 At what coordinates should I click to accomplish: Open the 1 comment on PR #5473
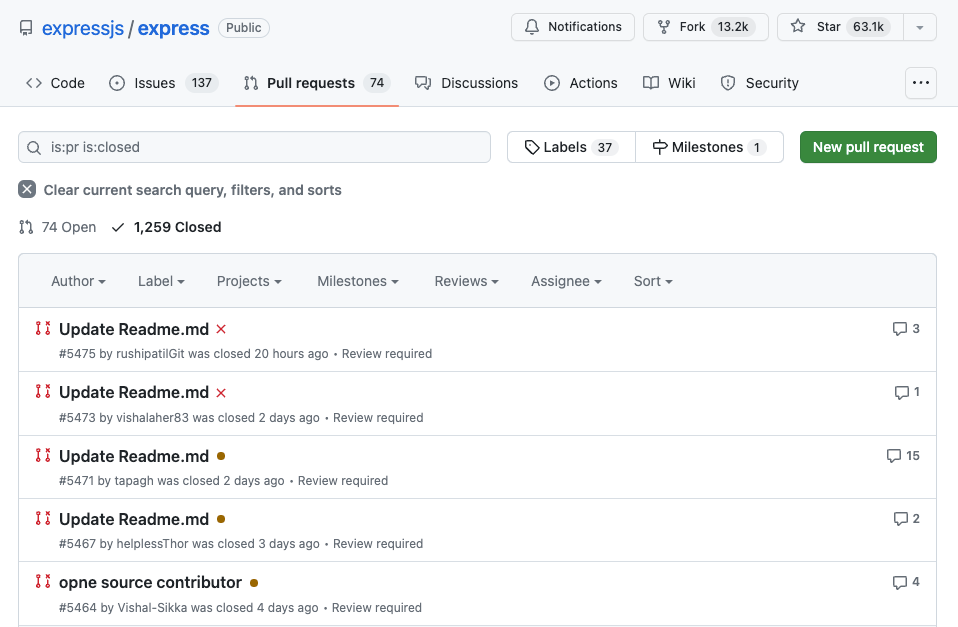point(907,392)
